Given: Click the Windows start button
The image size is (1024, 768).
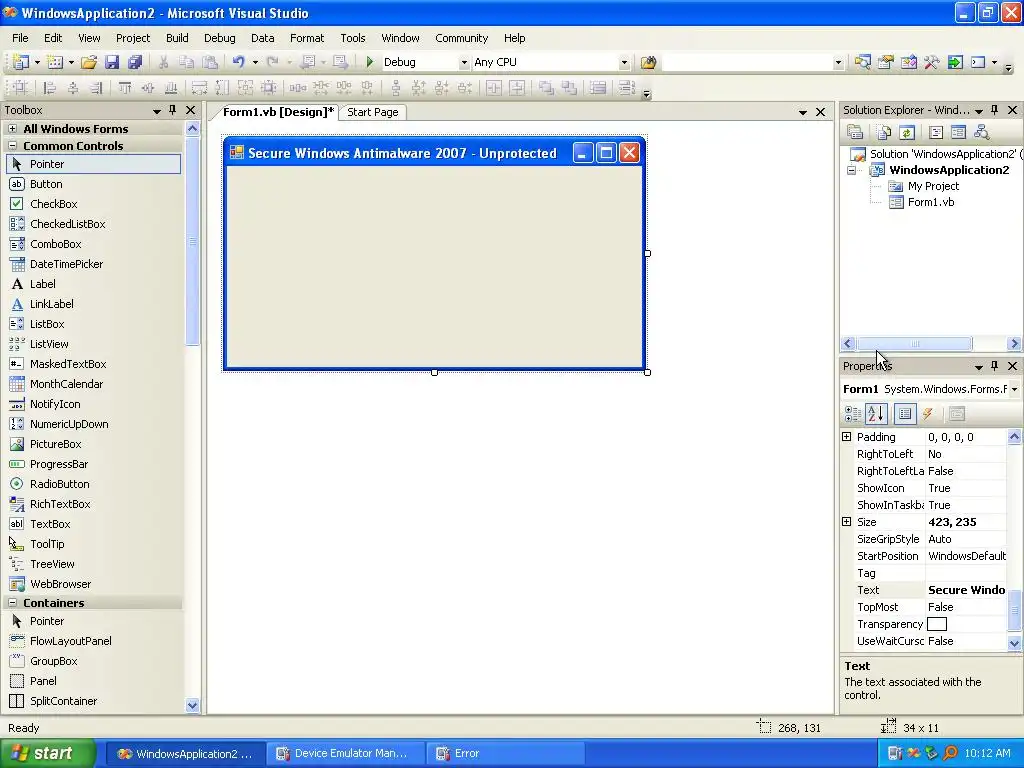Looking at the screenshot, I should (47, 753).
